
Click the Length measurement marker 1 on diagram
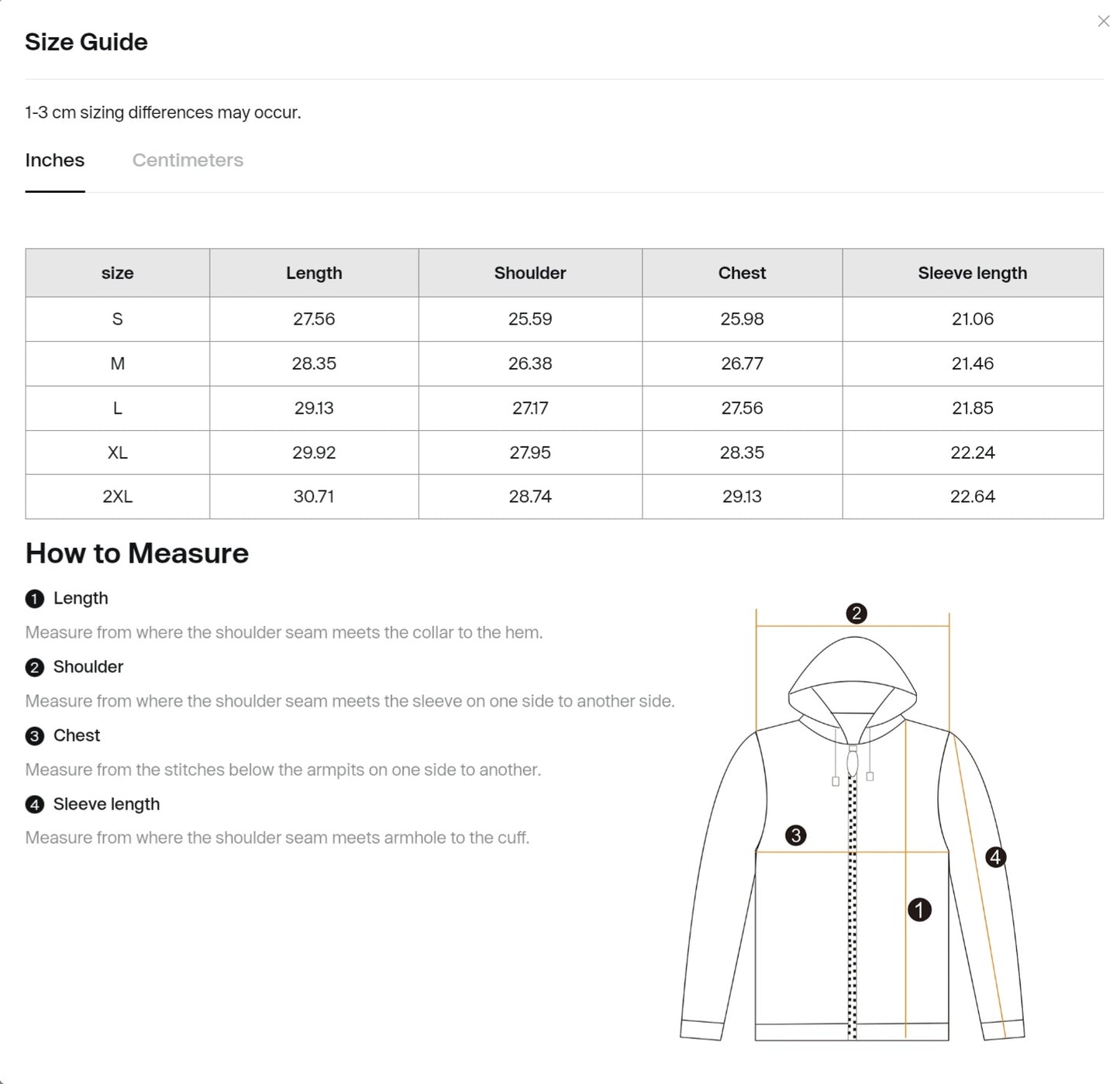(x=919, y=910)
